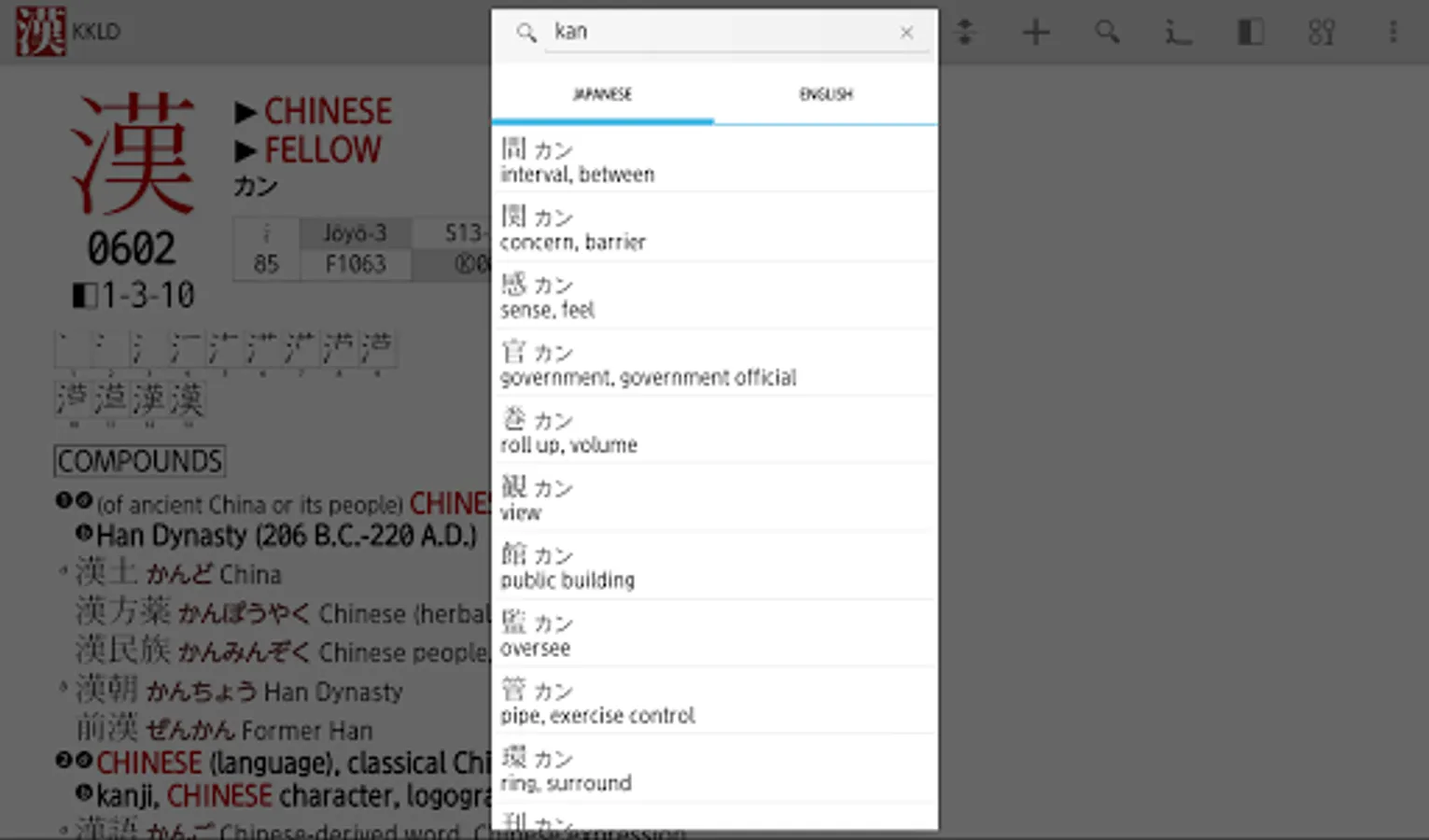1429x840 pixels.
Task: Click the number index toolbar icon
Action: tap(1322, 33)
